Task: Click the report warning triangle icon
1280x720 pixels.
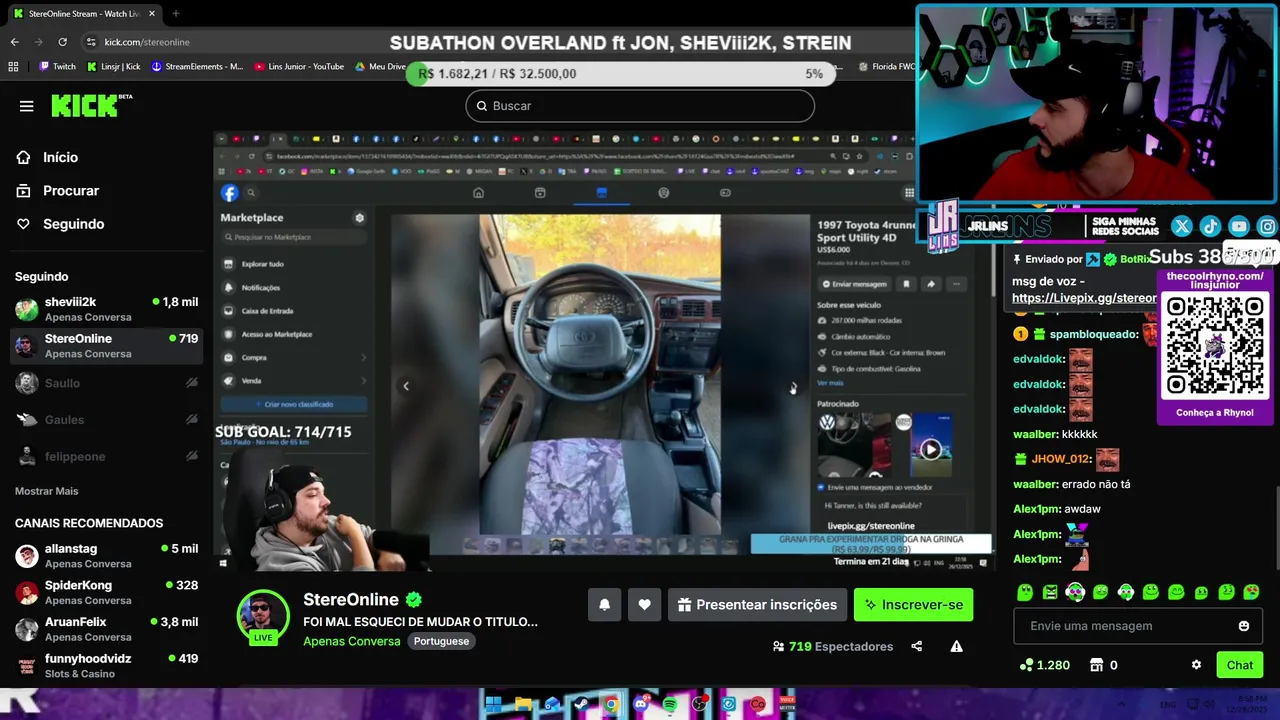Action: coord(956,646)
